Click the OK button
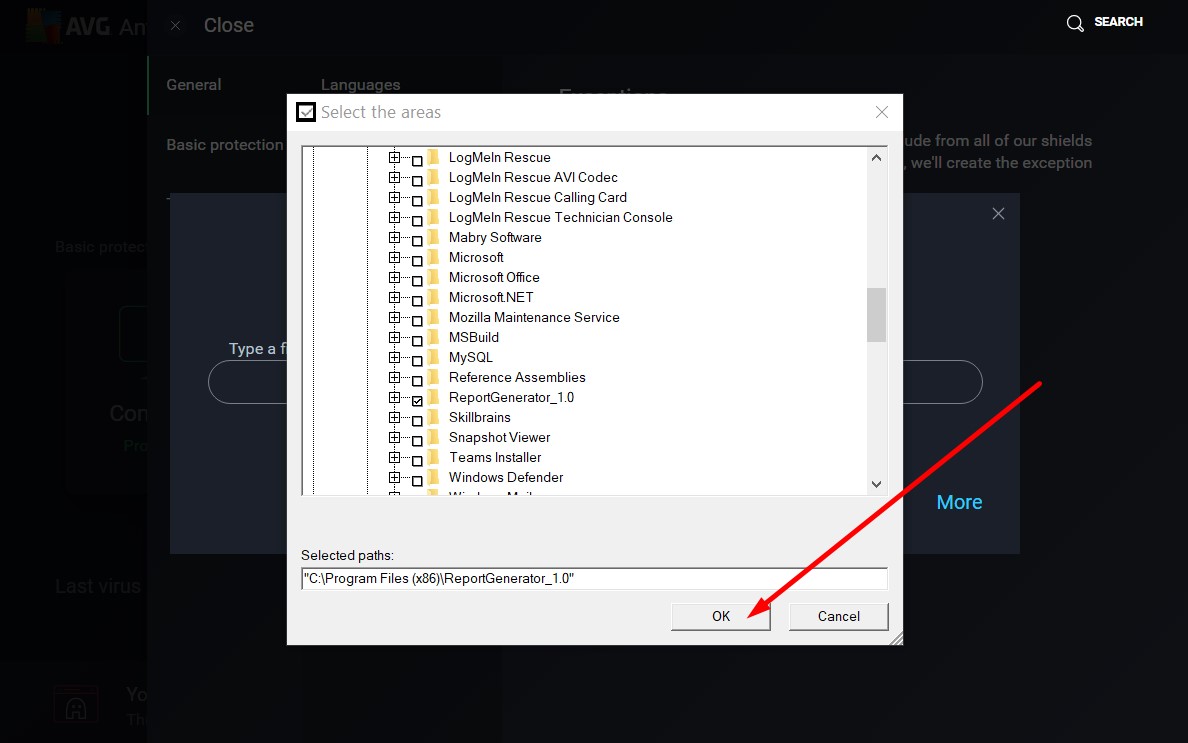1188x743 pixels. (721, 617)
